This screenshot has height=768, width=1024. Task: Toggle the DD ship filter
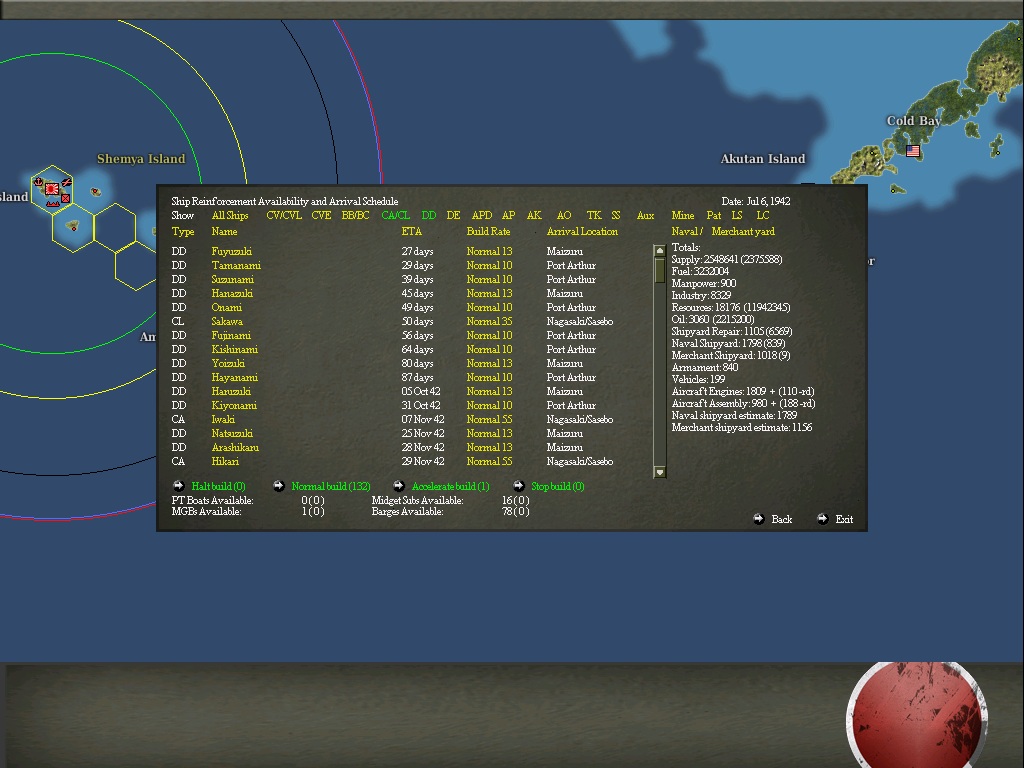point(428,215)
